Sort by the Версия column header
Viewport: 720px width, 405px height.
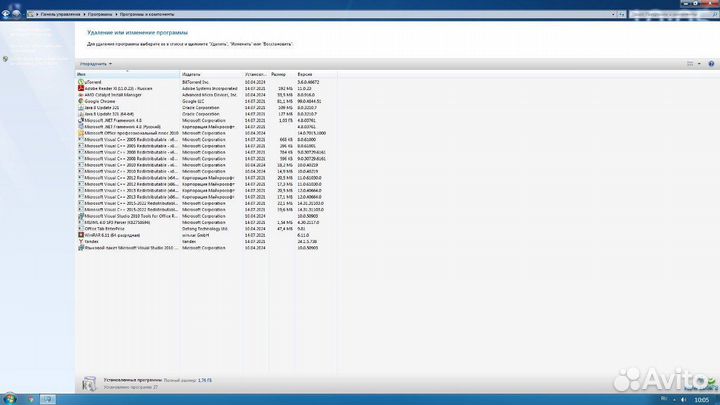305,74
